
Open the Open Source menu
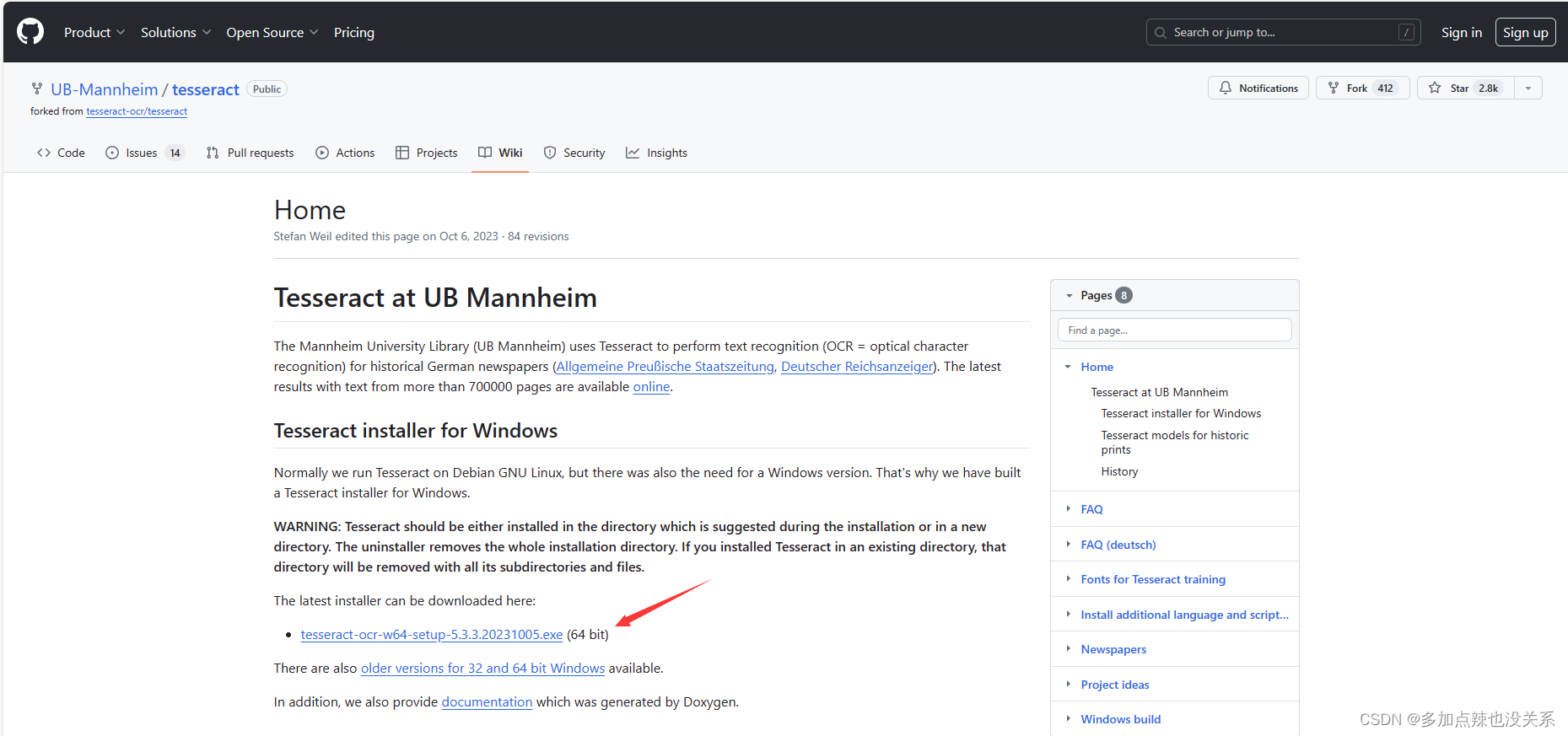[272, 32]
